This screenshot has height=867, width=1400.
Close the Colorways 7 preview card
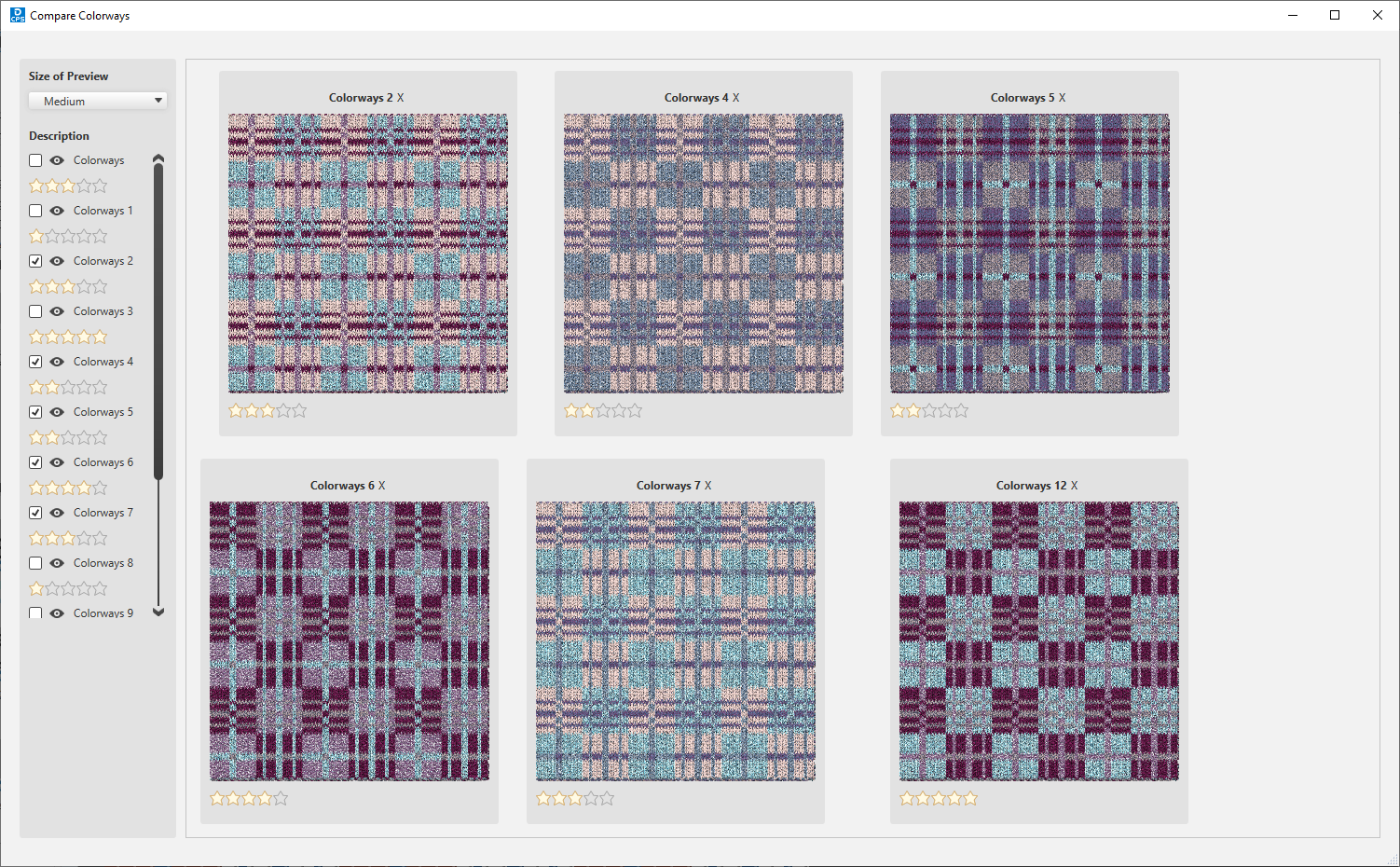point(707,486)
